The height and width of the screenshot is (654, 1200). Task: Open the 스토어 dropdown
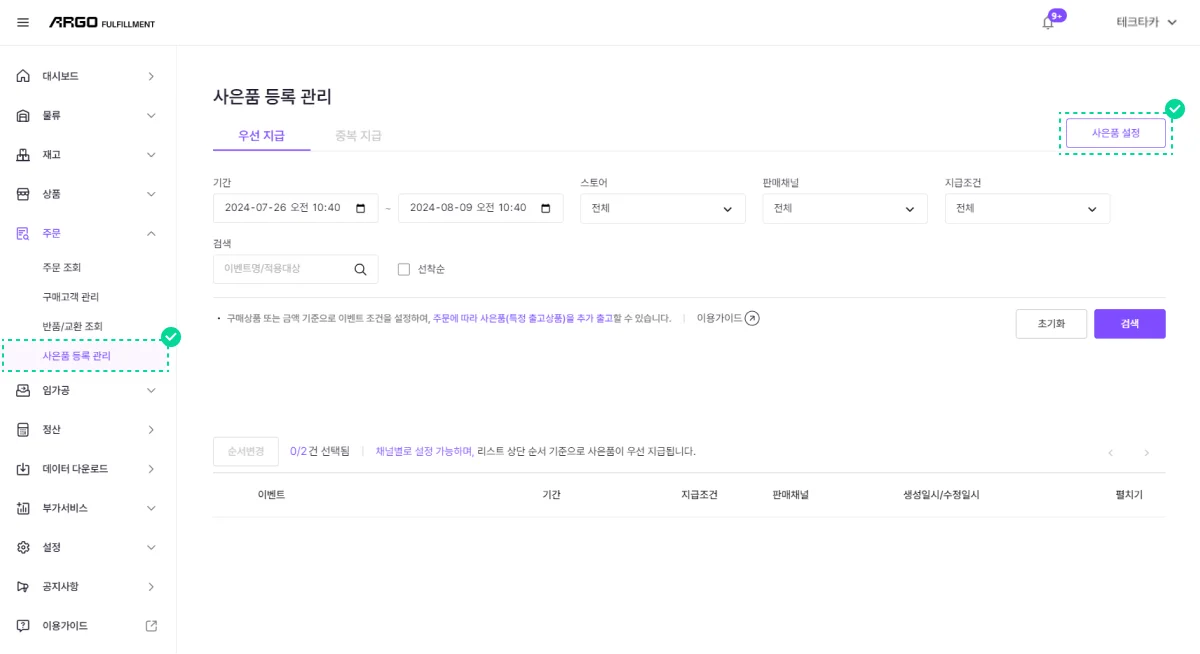coord(663,209)
